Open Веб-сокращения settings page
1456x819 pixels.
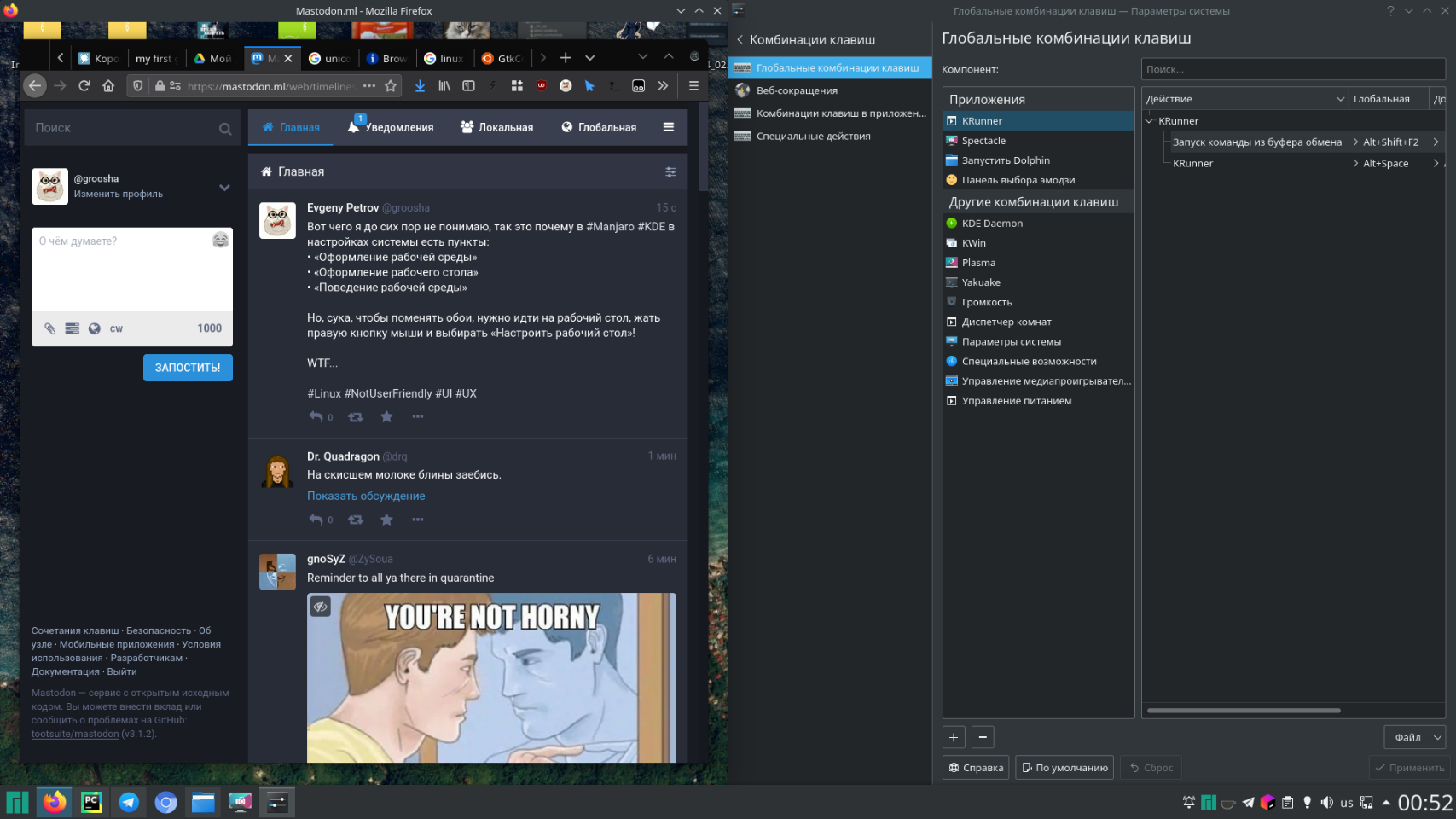pyautogui.click(x=829, y=90)
